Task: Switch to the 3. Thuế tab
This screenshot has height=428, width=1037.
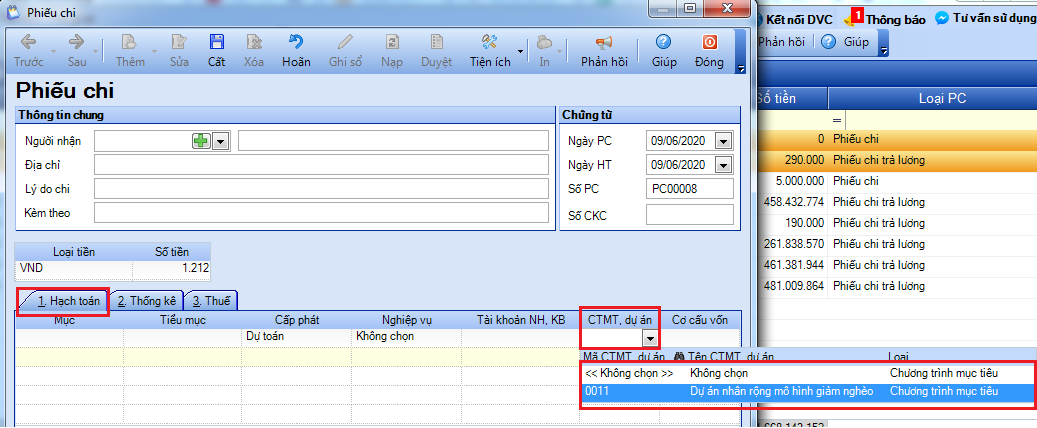Action: [x=211, y=302]
